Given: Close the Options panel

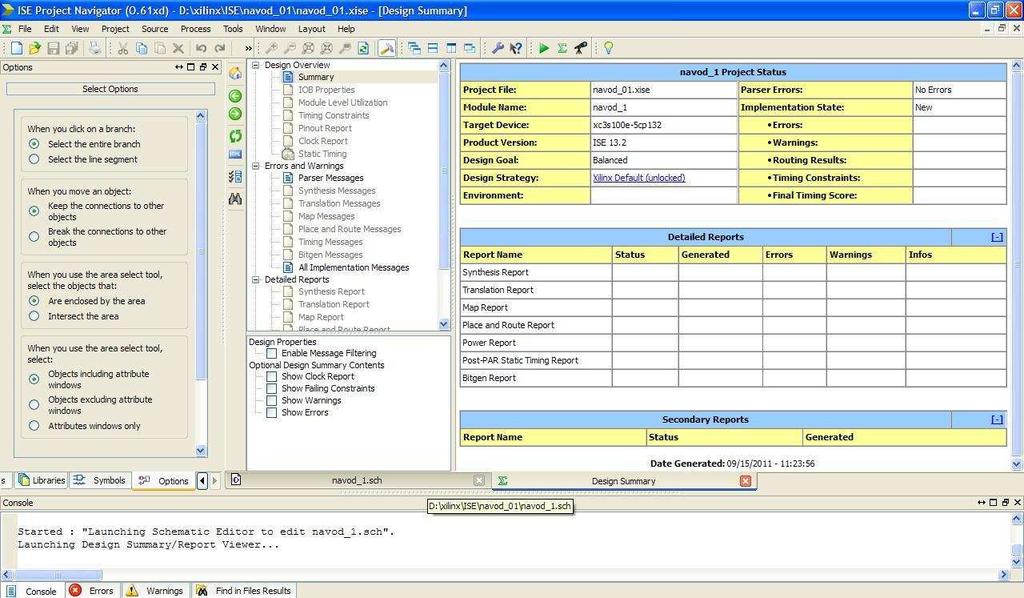Looking at the screenshot, I should [215, 67].
